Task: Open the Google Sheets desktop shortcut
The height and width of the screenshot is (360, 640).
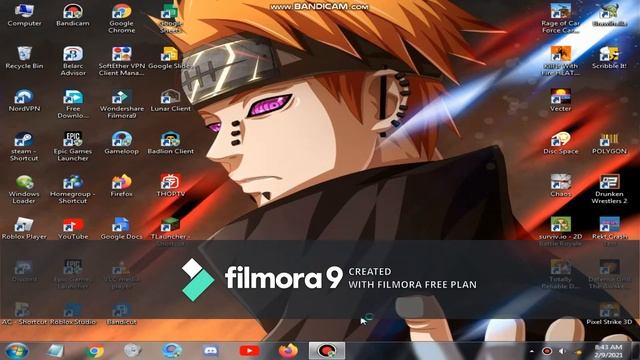Action: (170, 18)
